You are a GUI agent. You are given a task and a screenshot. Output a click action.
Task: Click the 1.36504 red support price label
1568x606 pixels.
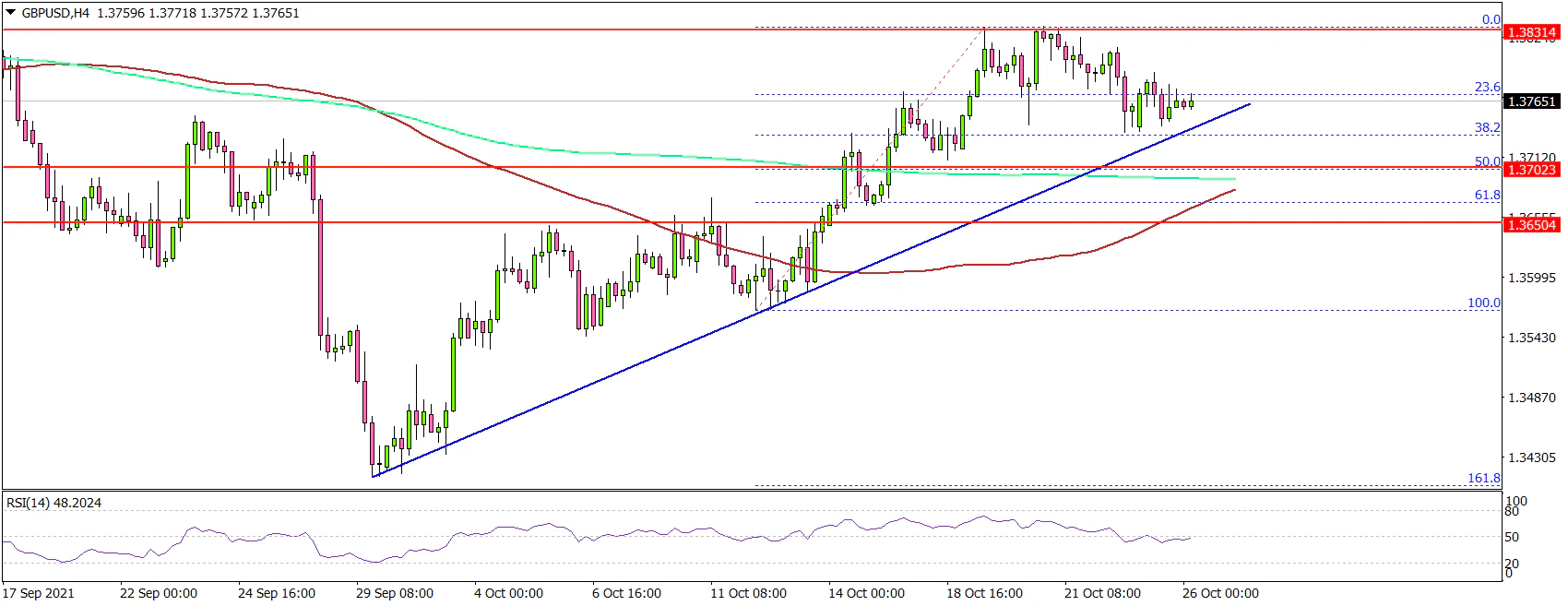[x=1530, y=225]
